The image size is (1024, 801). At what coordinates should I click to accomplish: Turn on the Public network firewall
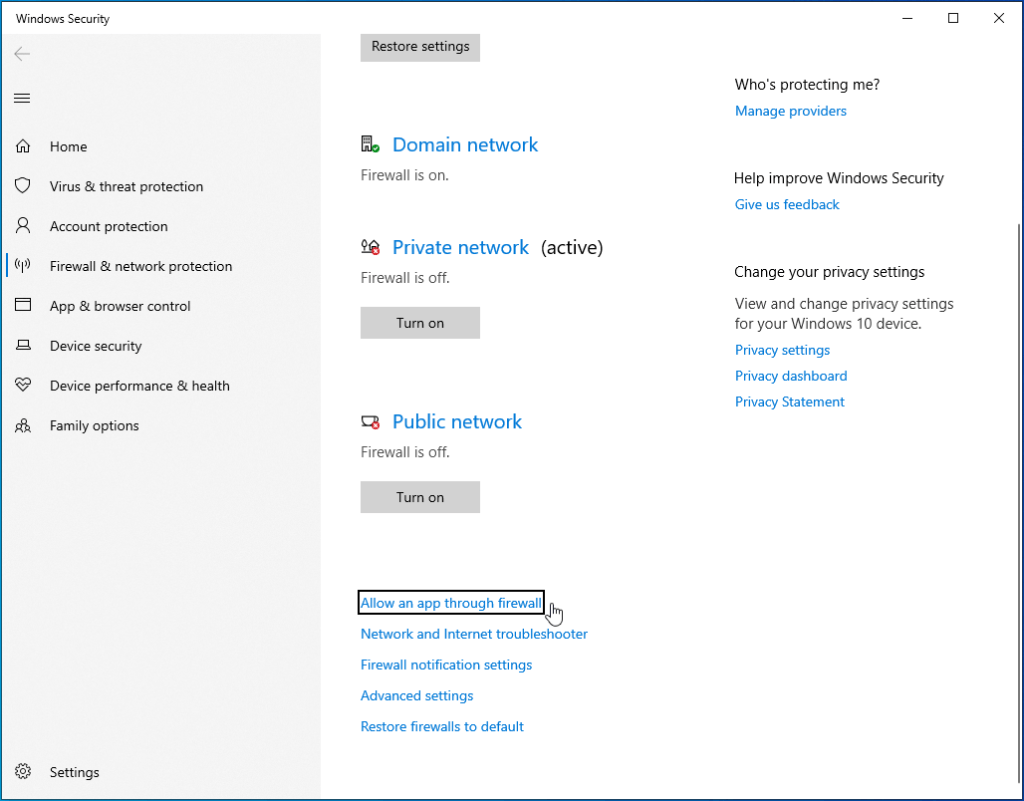[419, 497]
